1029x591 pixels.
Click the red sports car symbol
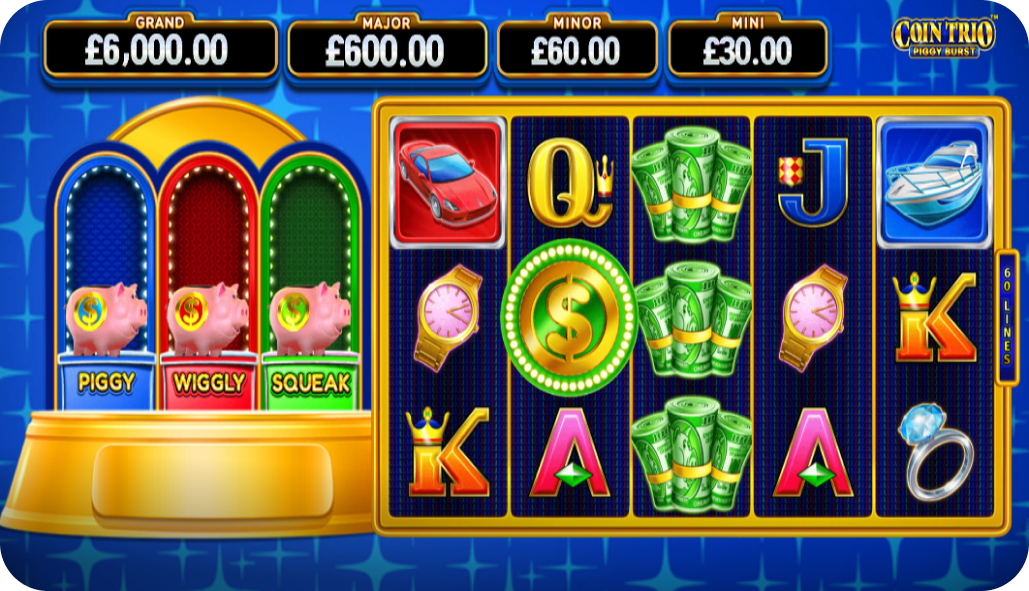click(x=448, y=182)
